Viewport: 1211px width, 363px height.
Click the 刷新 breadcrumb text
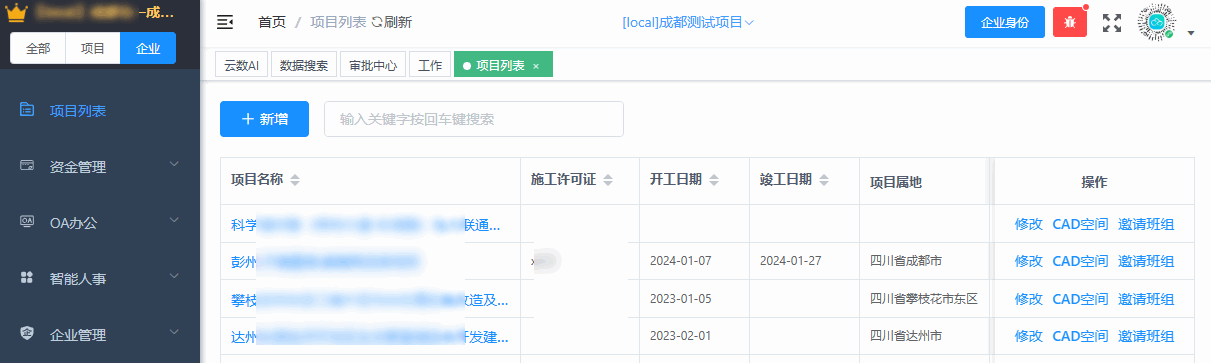[x=398, y=22]
